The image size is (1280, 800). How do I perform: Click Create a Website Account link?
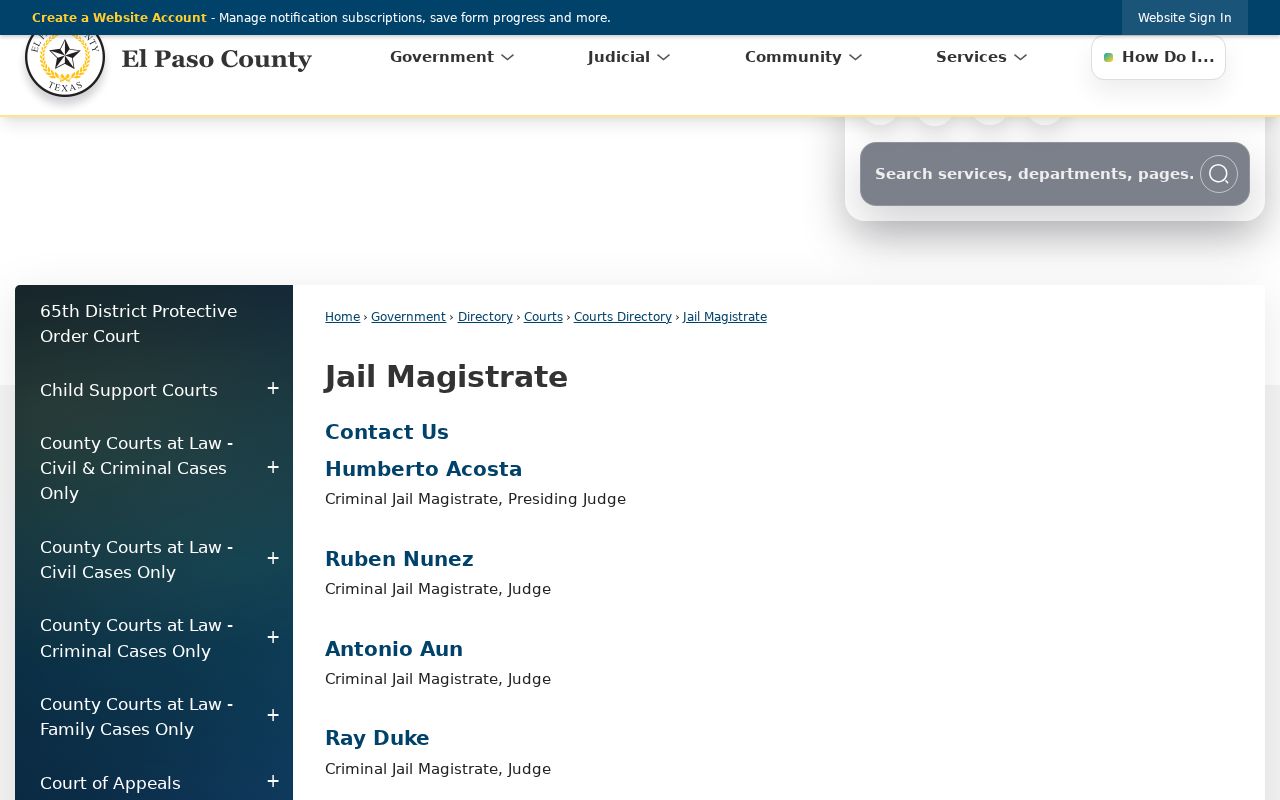click(119, 18)
